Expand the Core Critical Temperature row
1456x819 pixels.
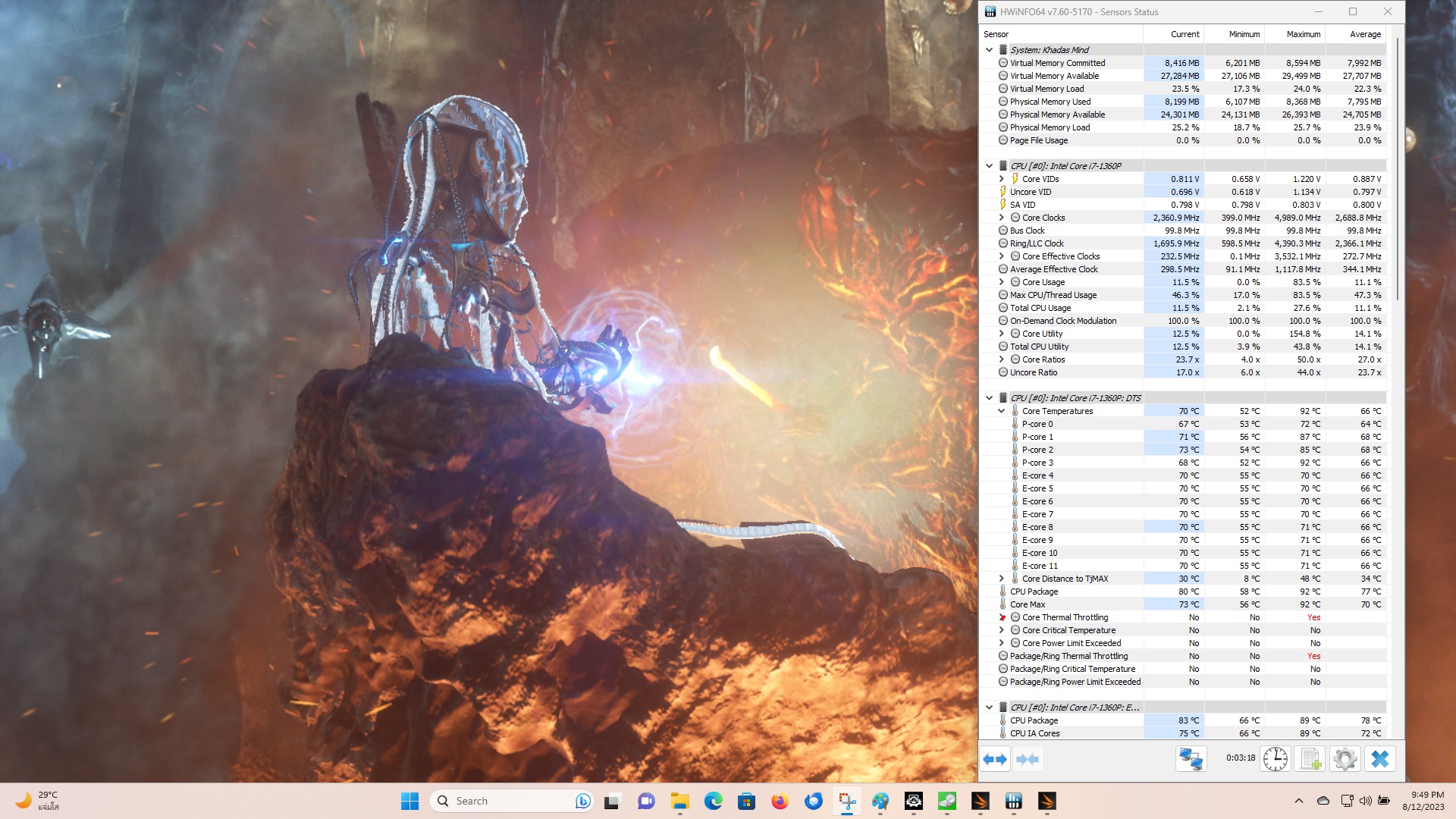tap(1001, 630)
